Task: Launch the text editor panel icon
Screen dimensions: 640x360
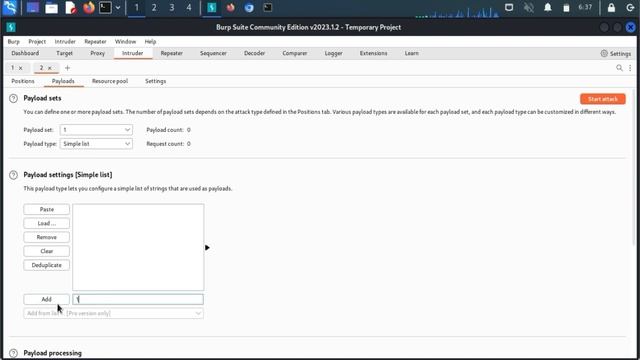Action: point(70,7)
